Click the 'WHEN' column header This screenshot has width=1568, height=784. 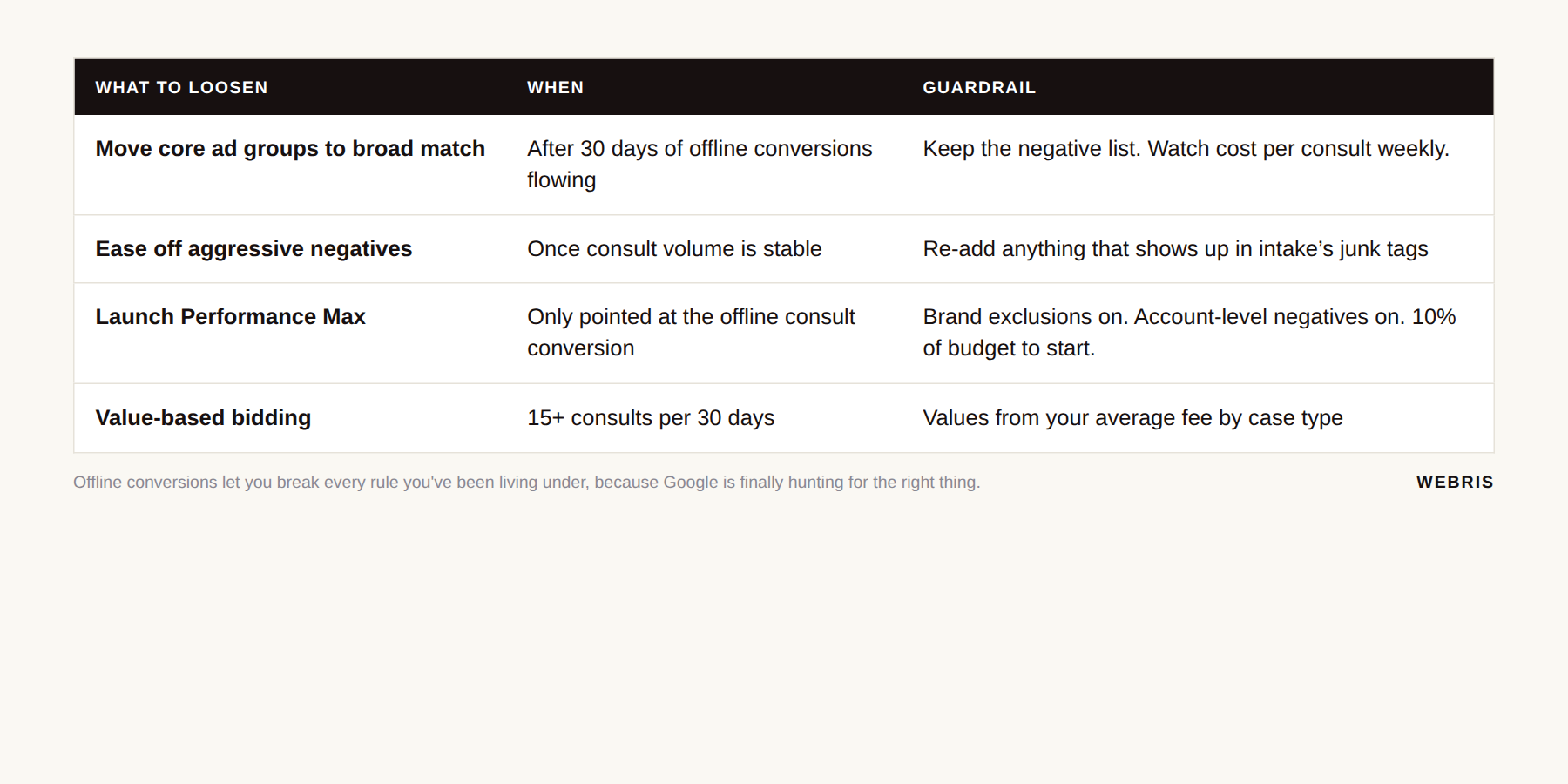pos(556,88)
